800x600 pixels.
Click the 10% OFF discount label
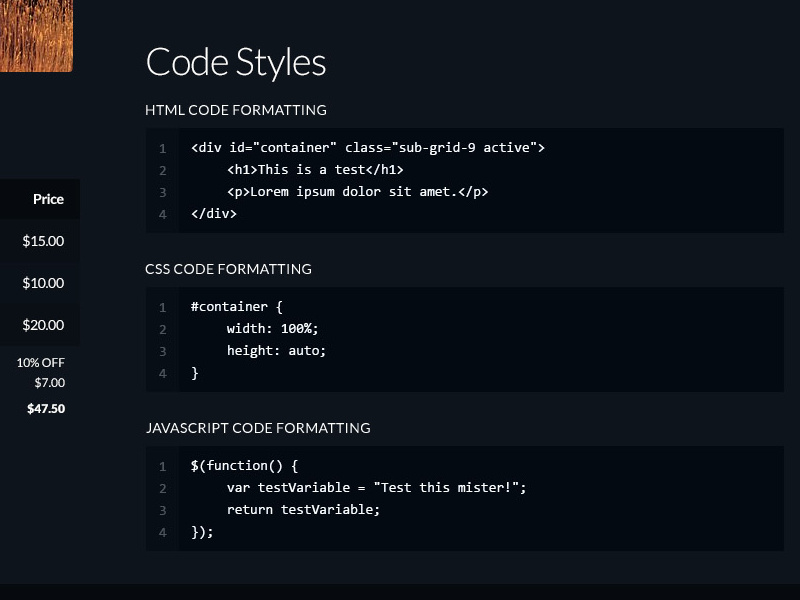click(x=40, y=363)
